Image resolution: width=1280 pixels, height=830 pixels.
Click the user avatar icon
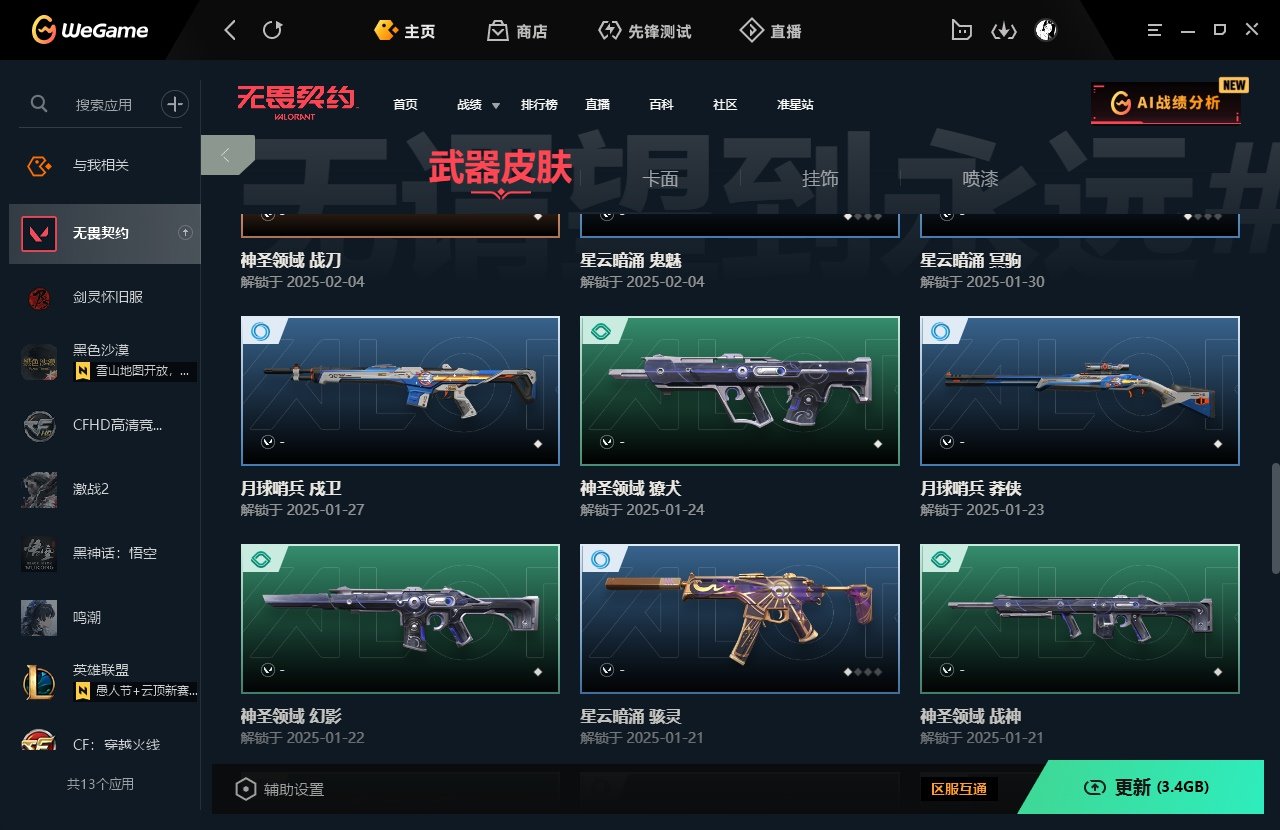(x=1046, y=31)
